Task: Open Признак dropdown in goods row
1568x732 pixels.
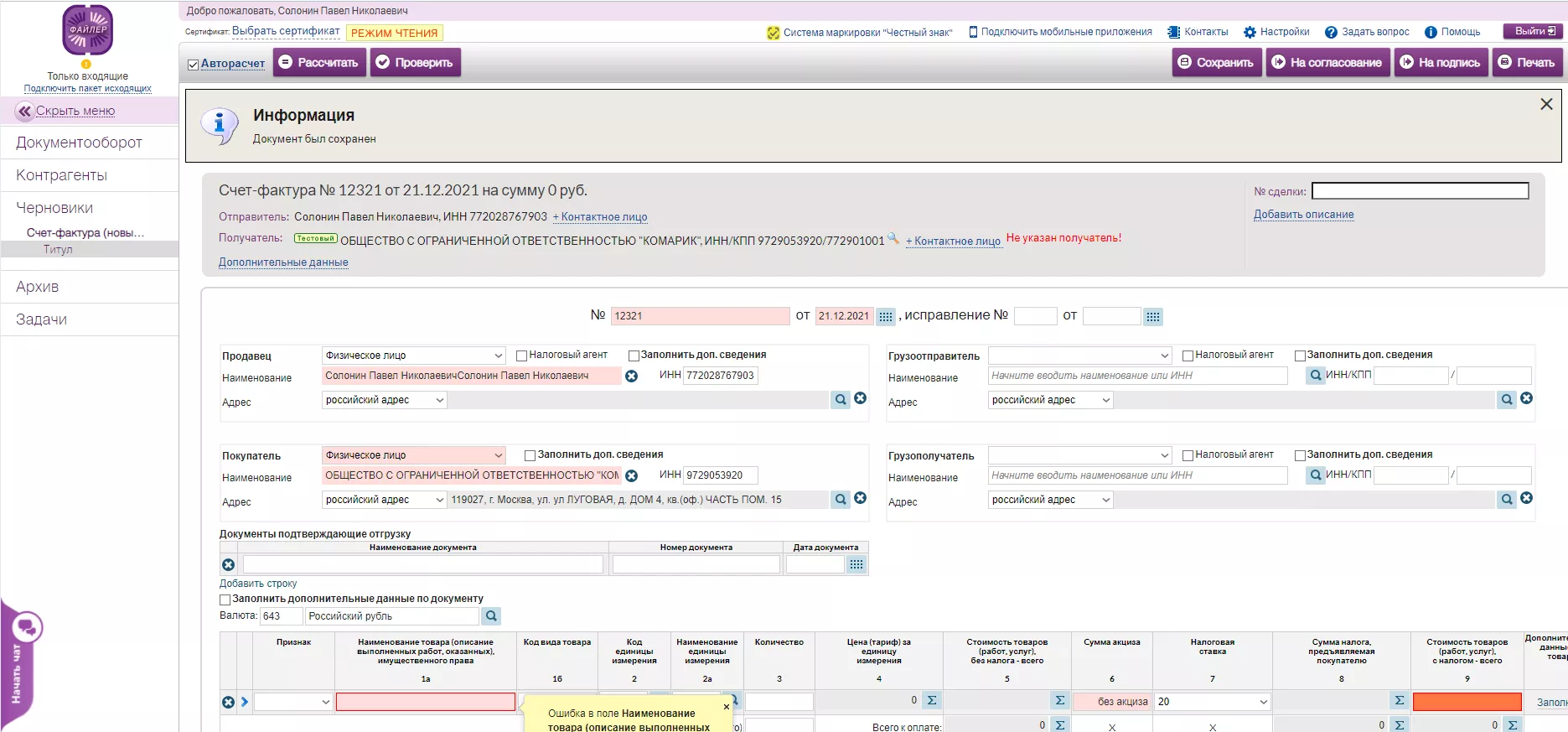Action: click(293, 702)
